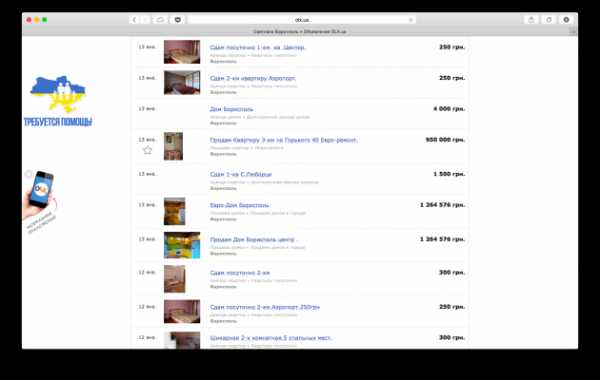The height and width of the screenshot is (380, 600).
Task: Open the first 1 364 576 грн listing thumbnail
Action: (x=174, y=211)
